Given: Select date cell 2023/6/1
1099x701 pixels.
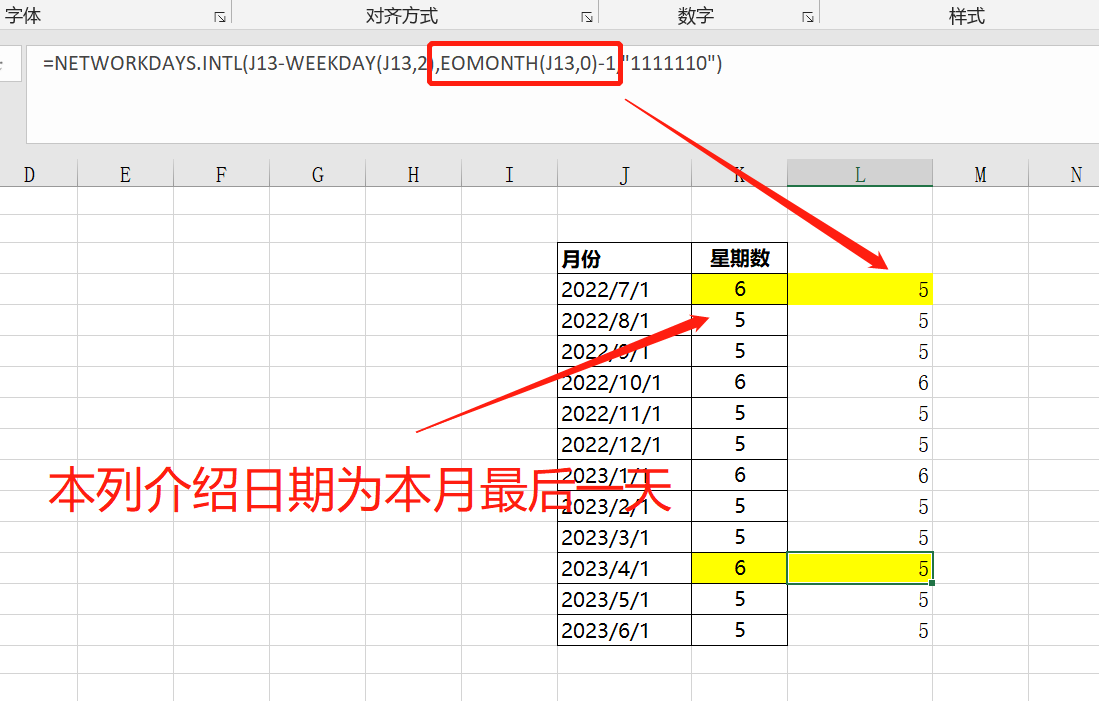Looking at the screenshot, I should (624, 630).
